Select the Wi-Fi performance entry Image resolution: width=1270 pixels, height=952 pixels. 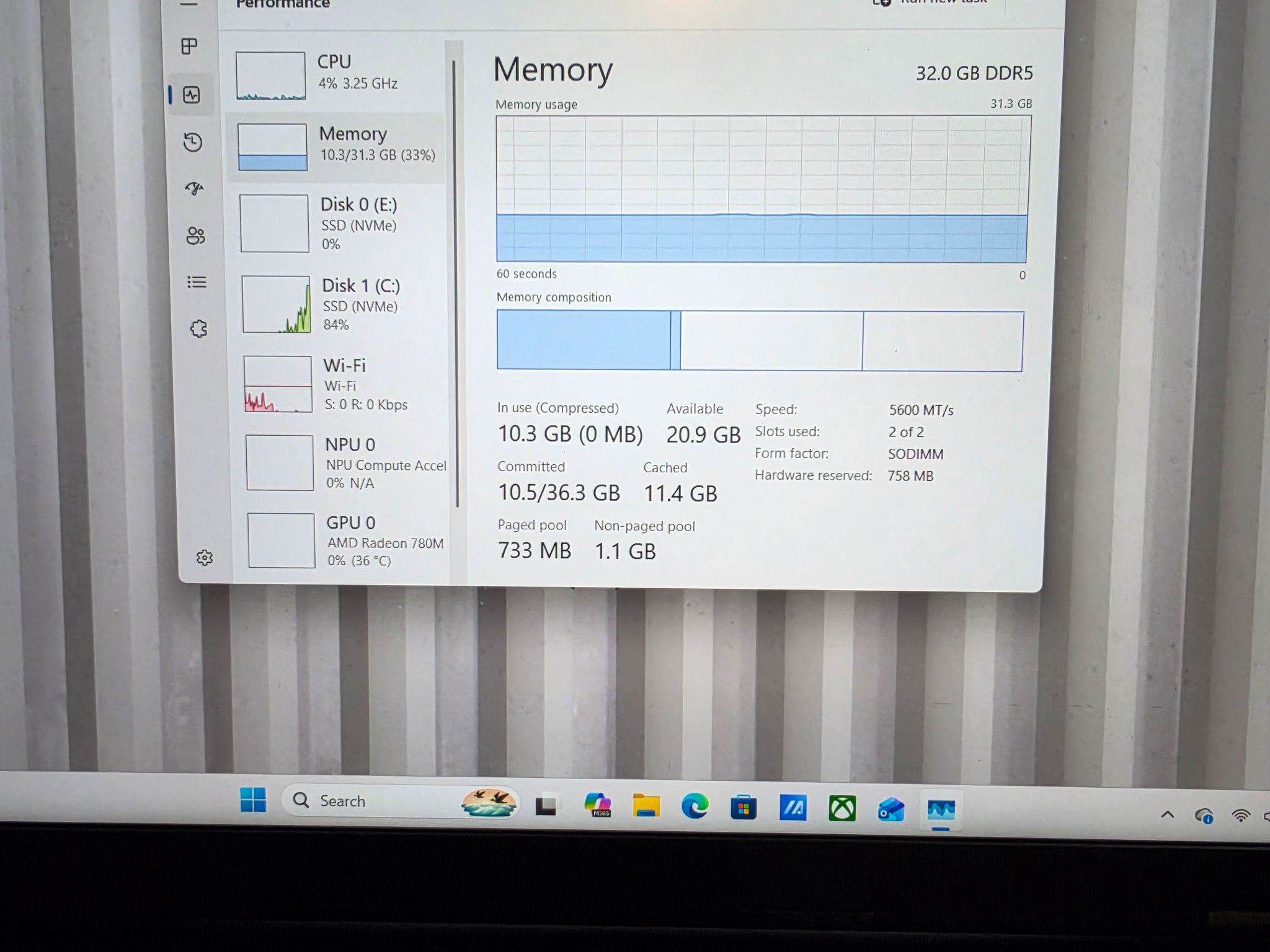(342, 384)
